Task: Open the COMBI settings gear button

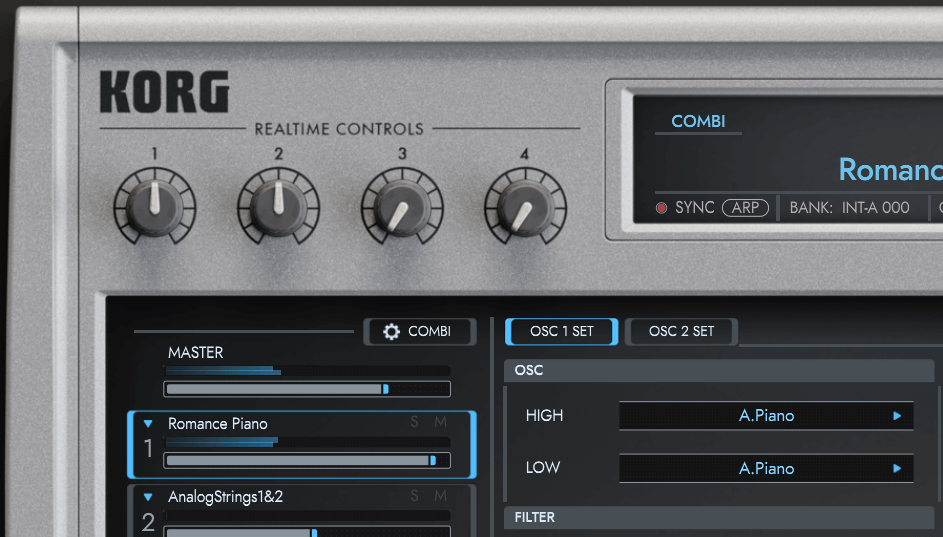Action: [419, 331]
